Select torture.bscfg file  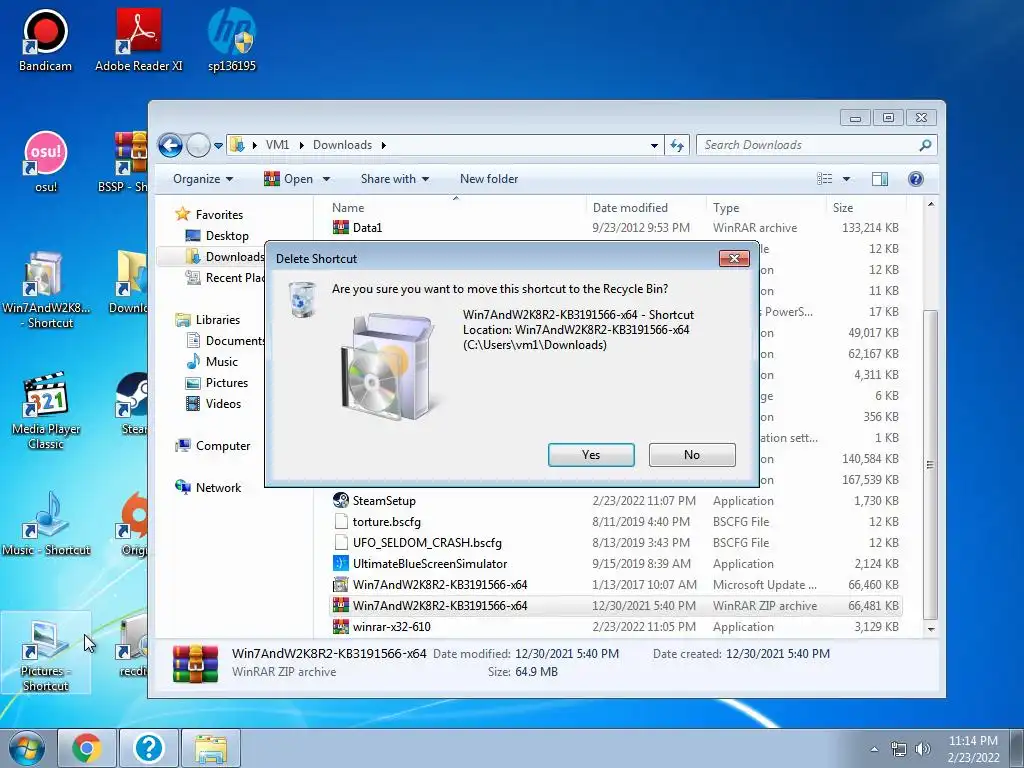tap(616, 522)
